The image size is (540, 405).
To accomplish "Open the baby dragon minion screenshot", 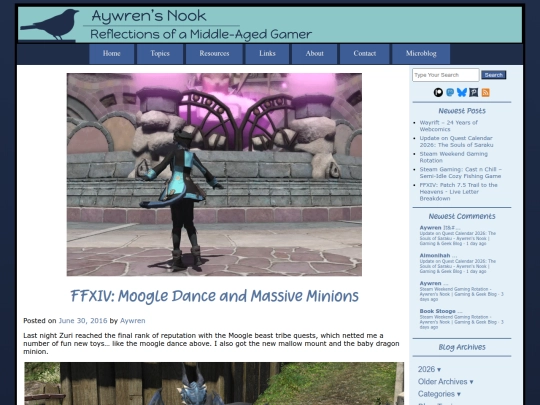I will [214, 383].
